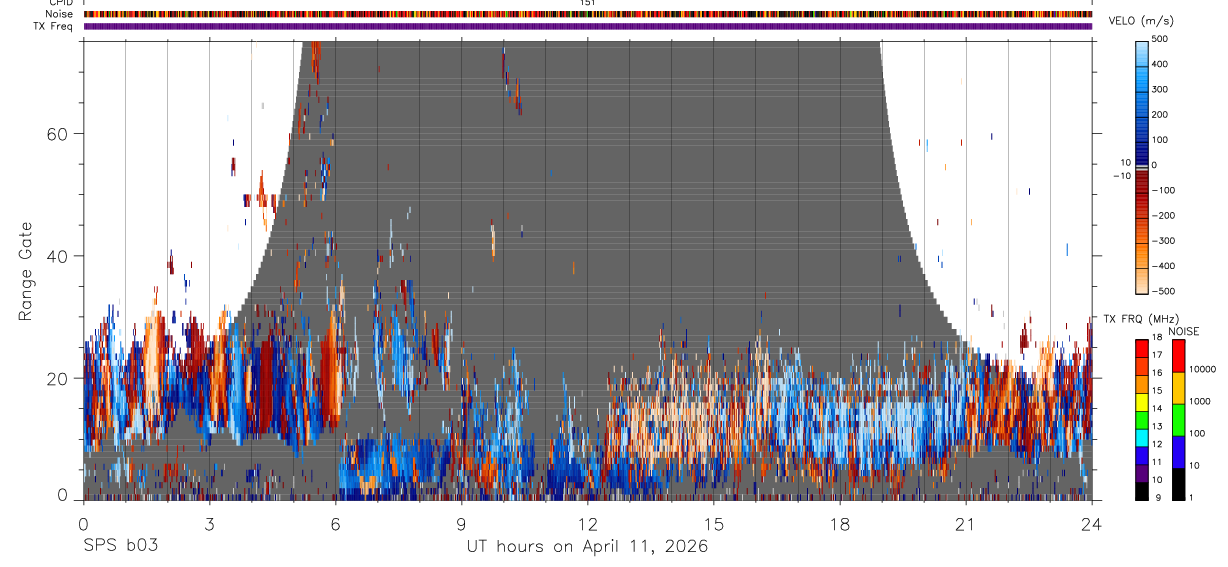The height and width of the screenshot is (567, 1228).
Task: Click the '18' hour tick label on time axis
Action: coord(840,524)
